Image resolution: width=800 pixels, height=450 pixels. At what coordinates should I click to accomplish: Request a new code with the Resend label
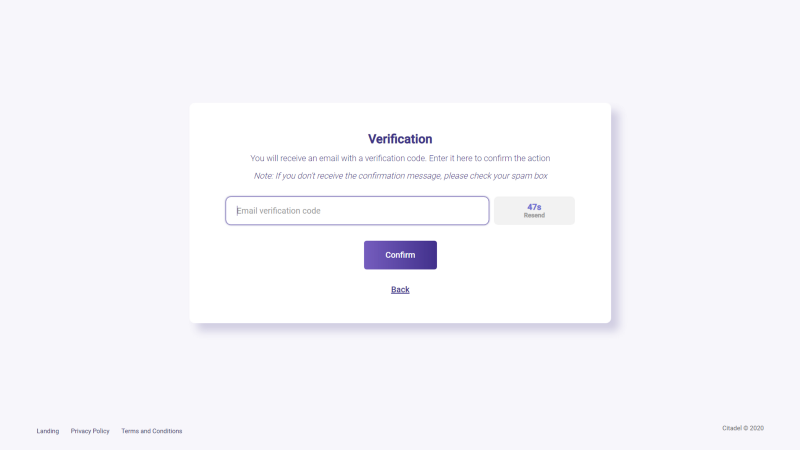534,215
